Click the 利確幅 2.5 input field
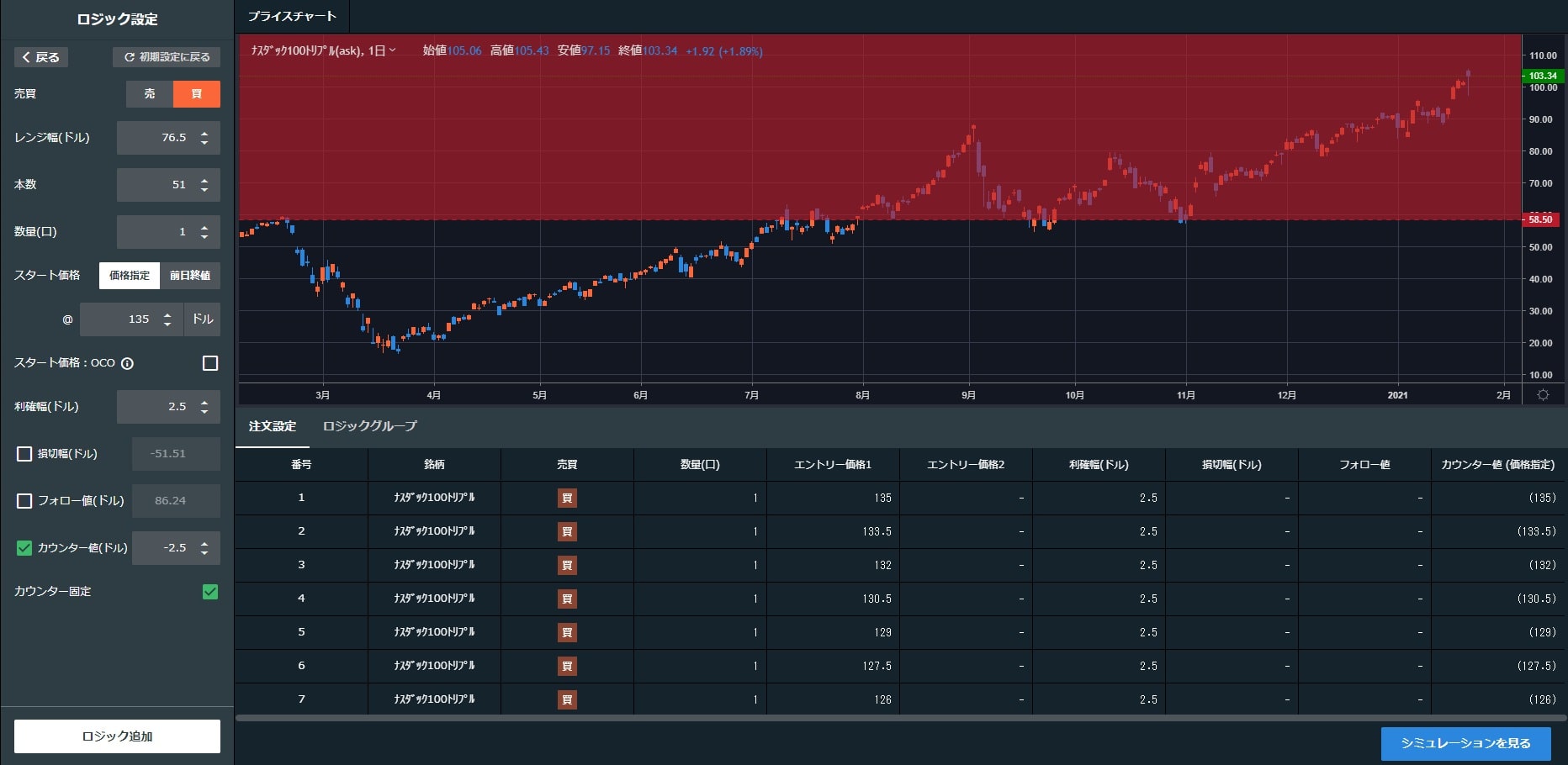The image size is (1568, 765). click(x=168, y=407)
